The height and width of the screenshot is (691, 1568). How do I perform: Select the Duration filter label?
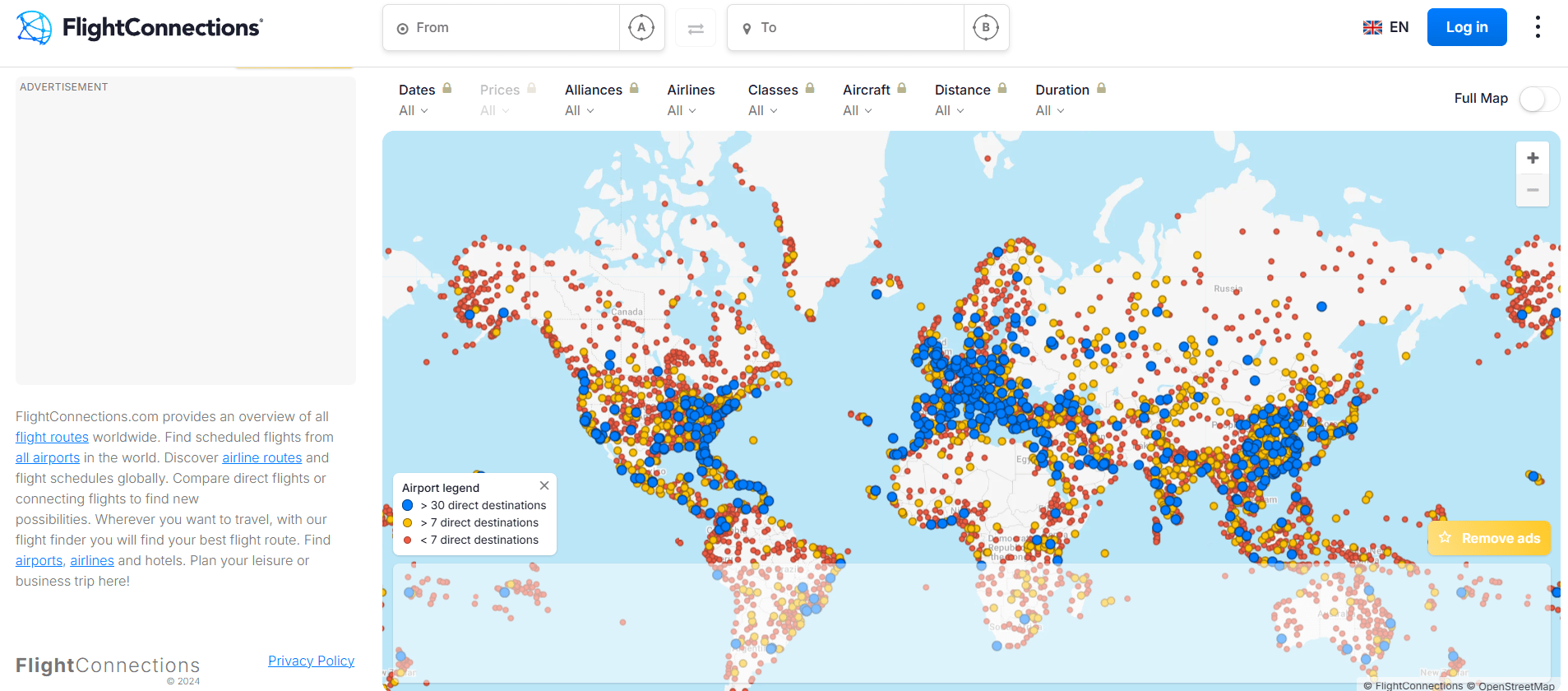[x=1062, y=90]
